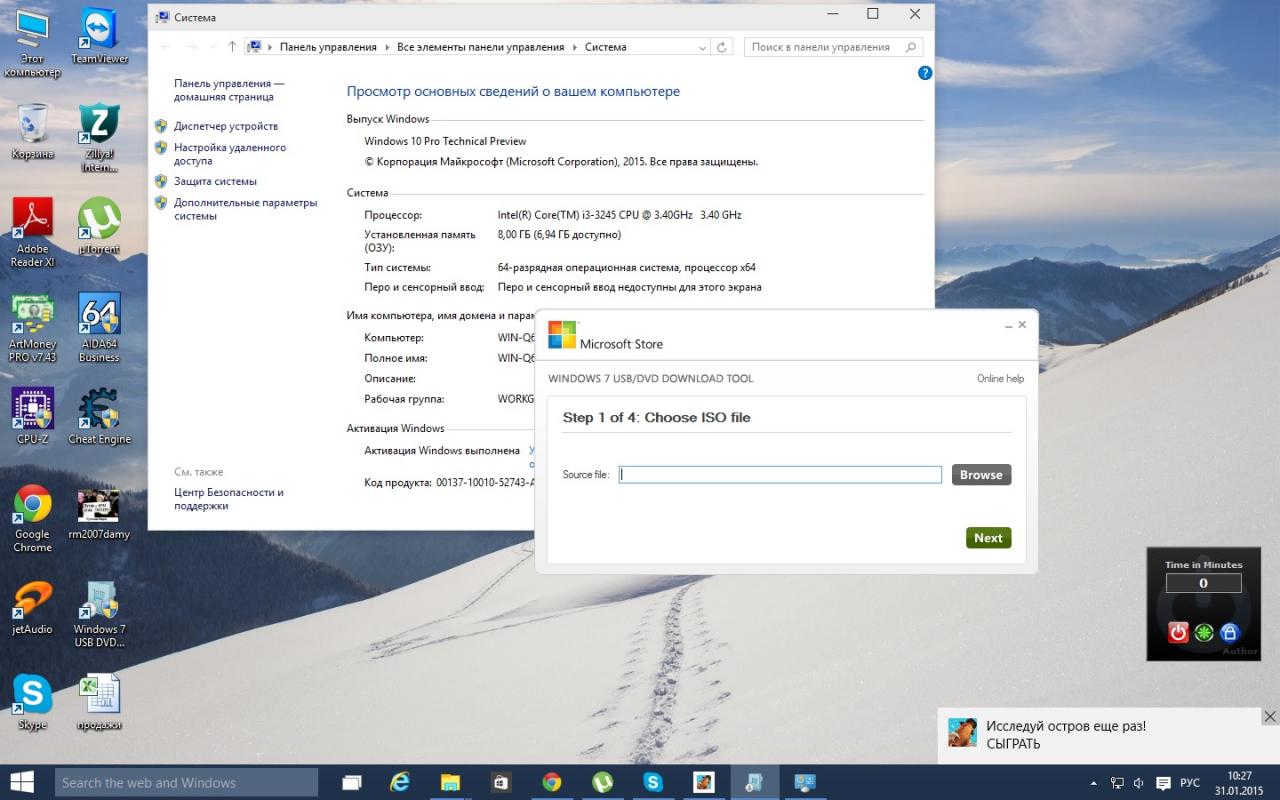Viewport: 1280px width, 800px height.
Task: Go up one level in Control Panel
Action: click(232, 47)
